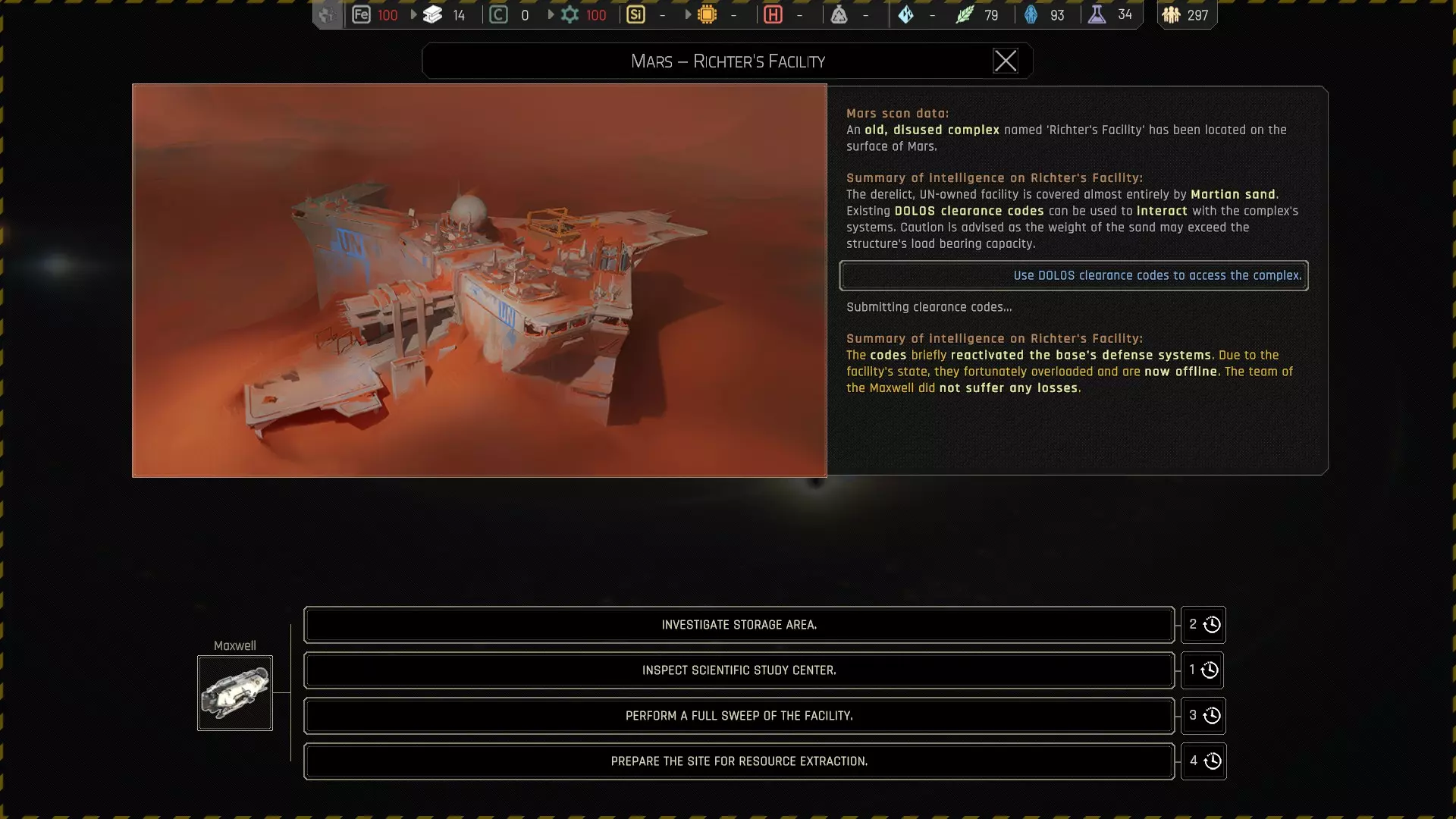The image size is (1456, 819).
Task: Pick Perform a Full Sweep of the Facility
Action: pos(739,716)
